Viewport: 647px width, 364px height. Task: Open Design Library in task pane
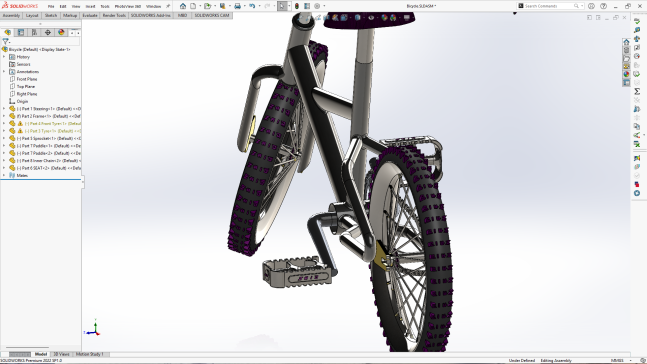coord(626,50)
